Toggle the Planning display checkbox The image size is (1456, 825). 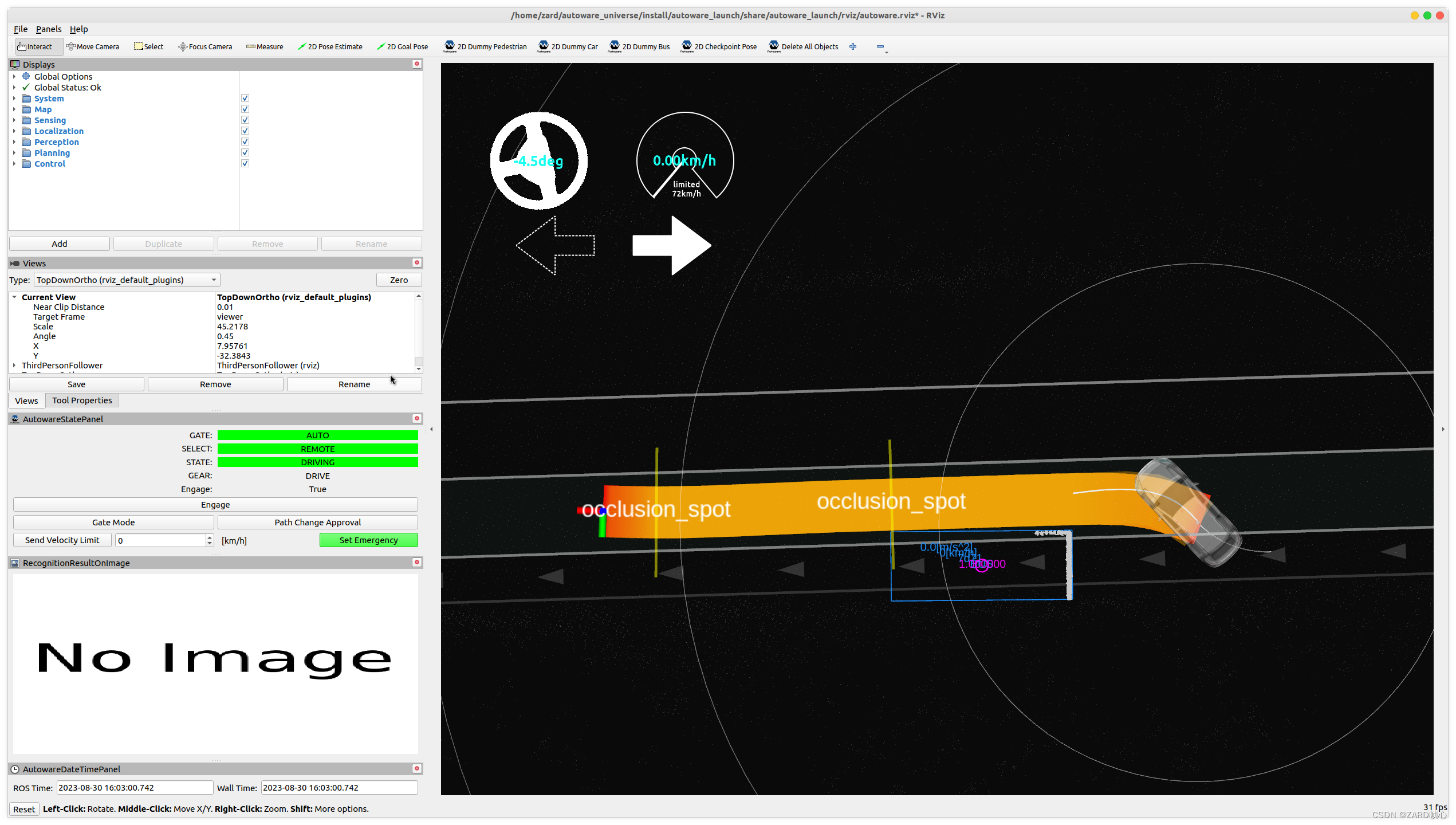click(x=245, y=153)
